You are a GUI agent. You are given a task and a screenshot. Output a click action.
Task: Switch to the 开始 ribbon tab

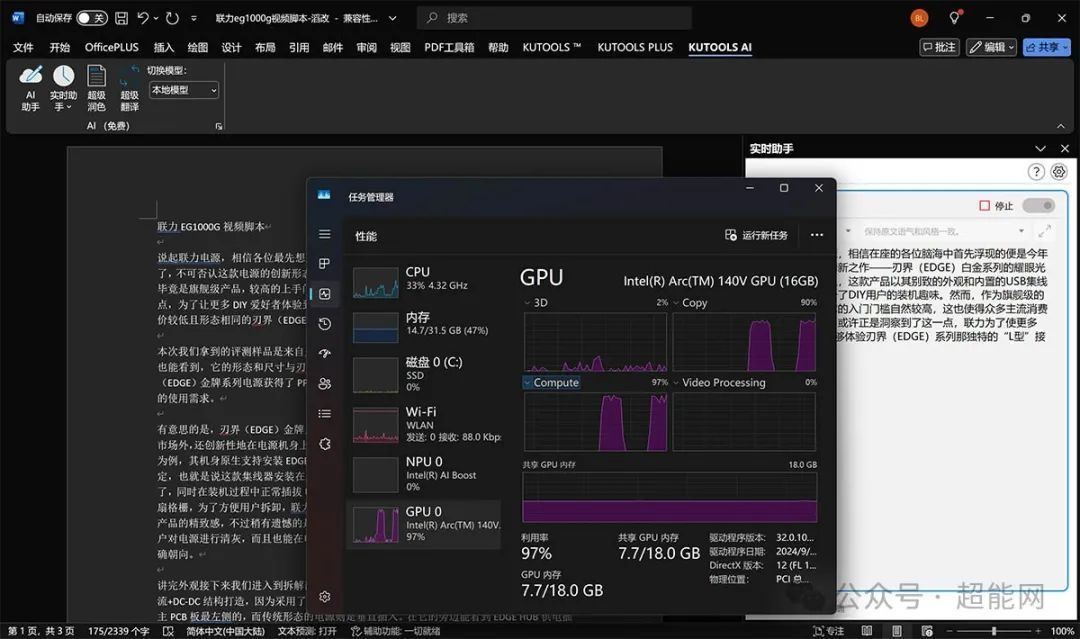pyautogui.click(x=59, y=47)
